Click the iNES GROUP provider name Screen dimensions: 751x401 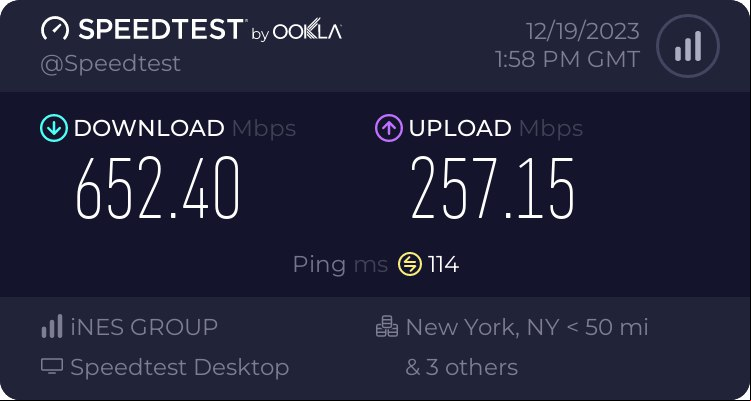coord(144,327)
